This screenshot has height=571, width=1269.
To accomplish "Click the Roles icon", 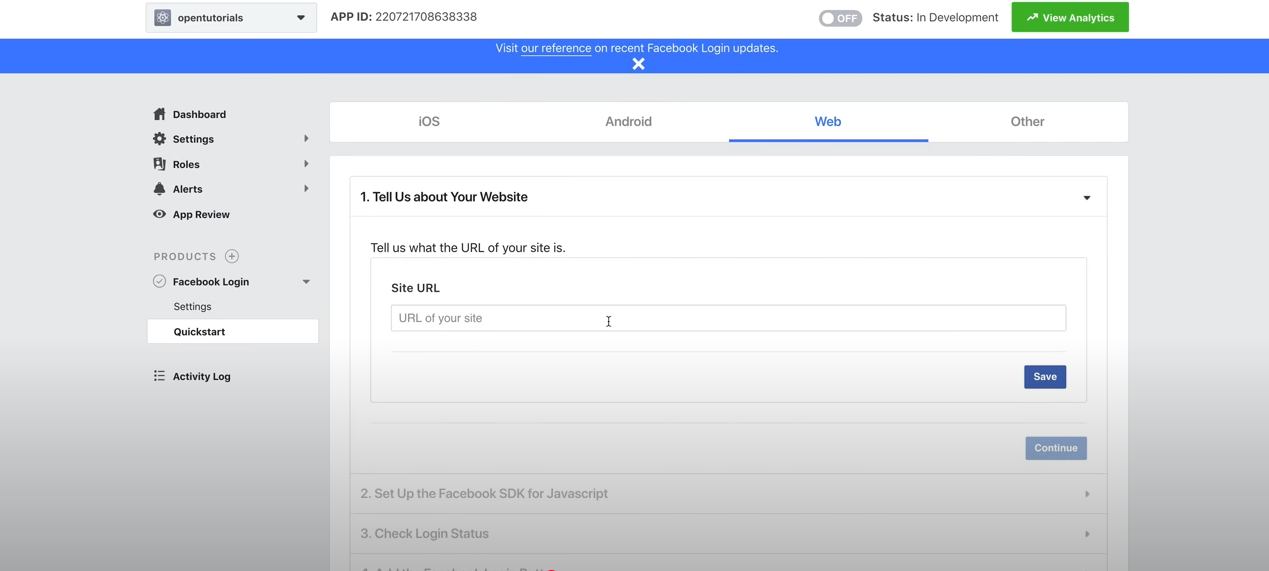I will [x=159, y=164].
